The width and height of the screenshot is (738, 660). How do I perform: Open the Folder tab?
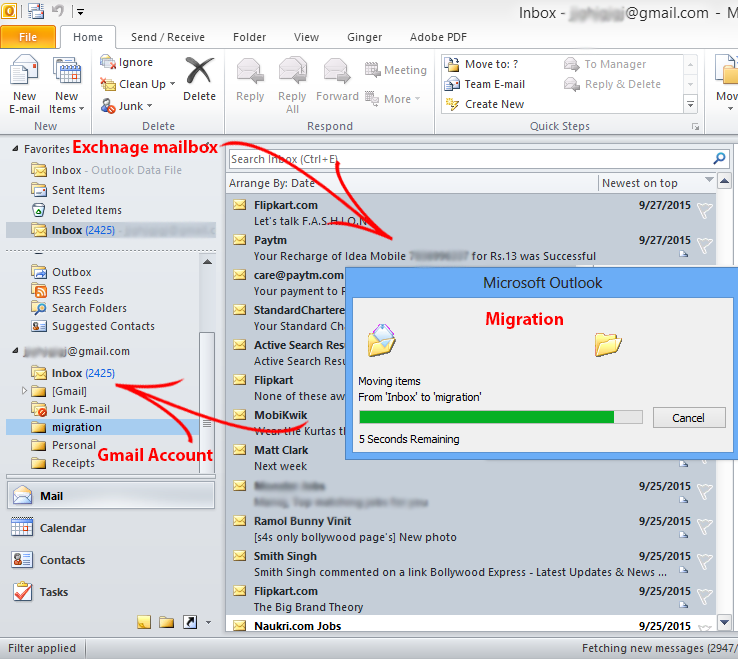pos(249,37)
